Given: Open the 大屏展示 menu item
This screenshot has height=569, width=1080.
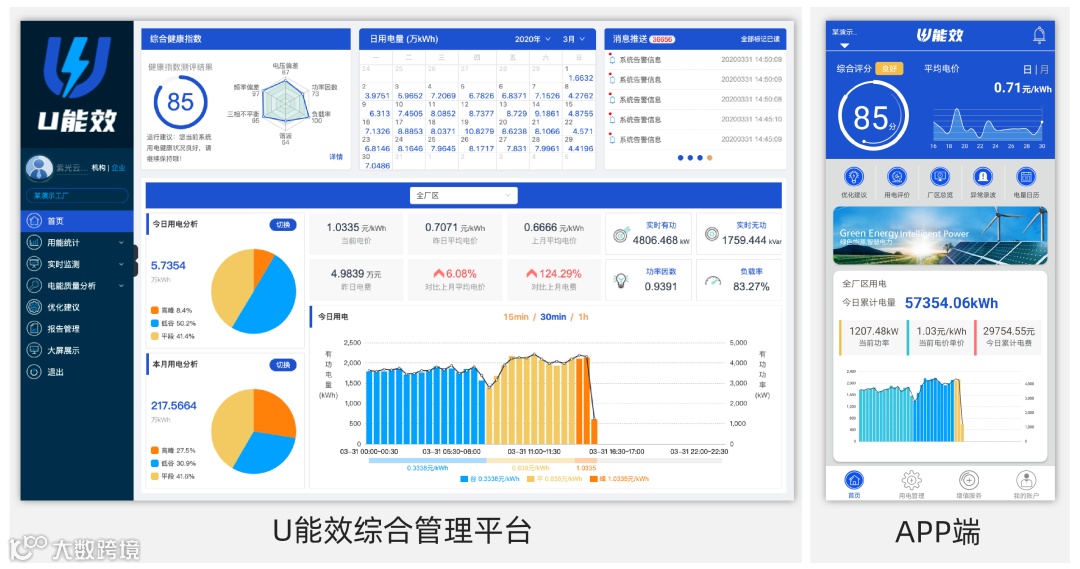Looking at the screenshot, I should 77,350.
